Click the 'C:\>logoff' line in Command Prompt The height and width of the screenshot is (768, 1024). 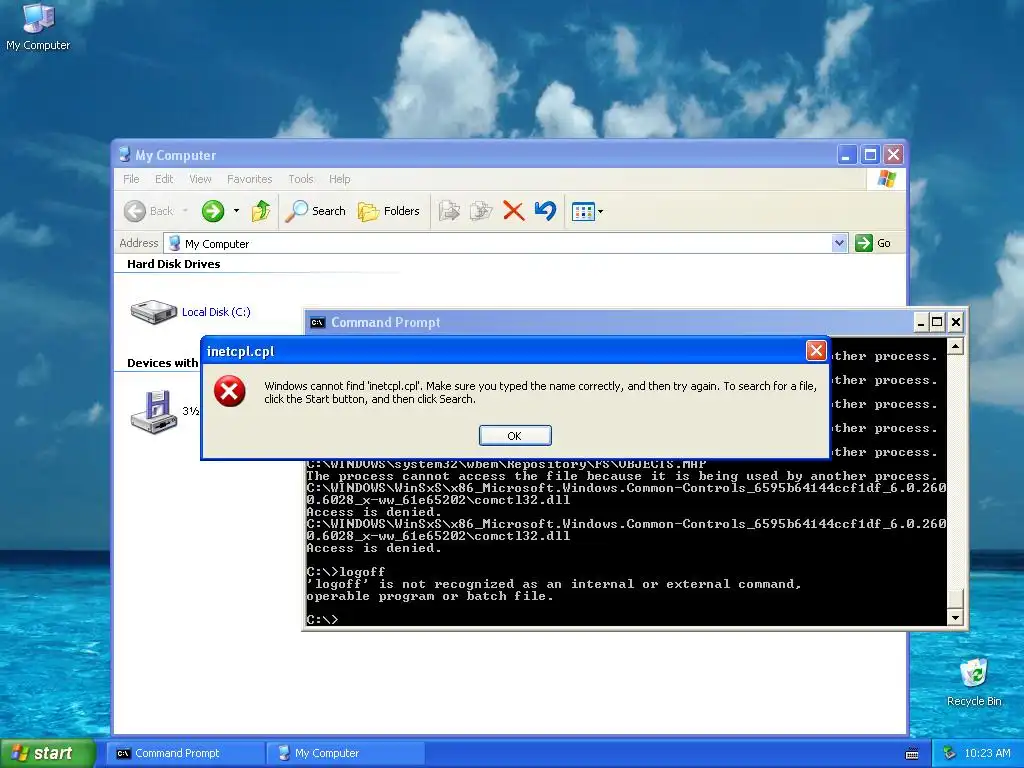click(345, 572)
